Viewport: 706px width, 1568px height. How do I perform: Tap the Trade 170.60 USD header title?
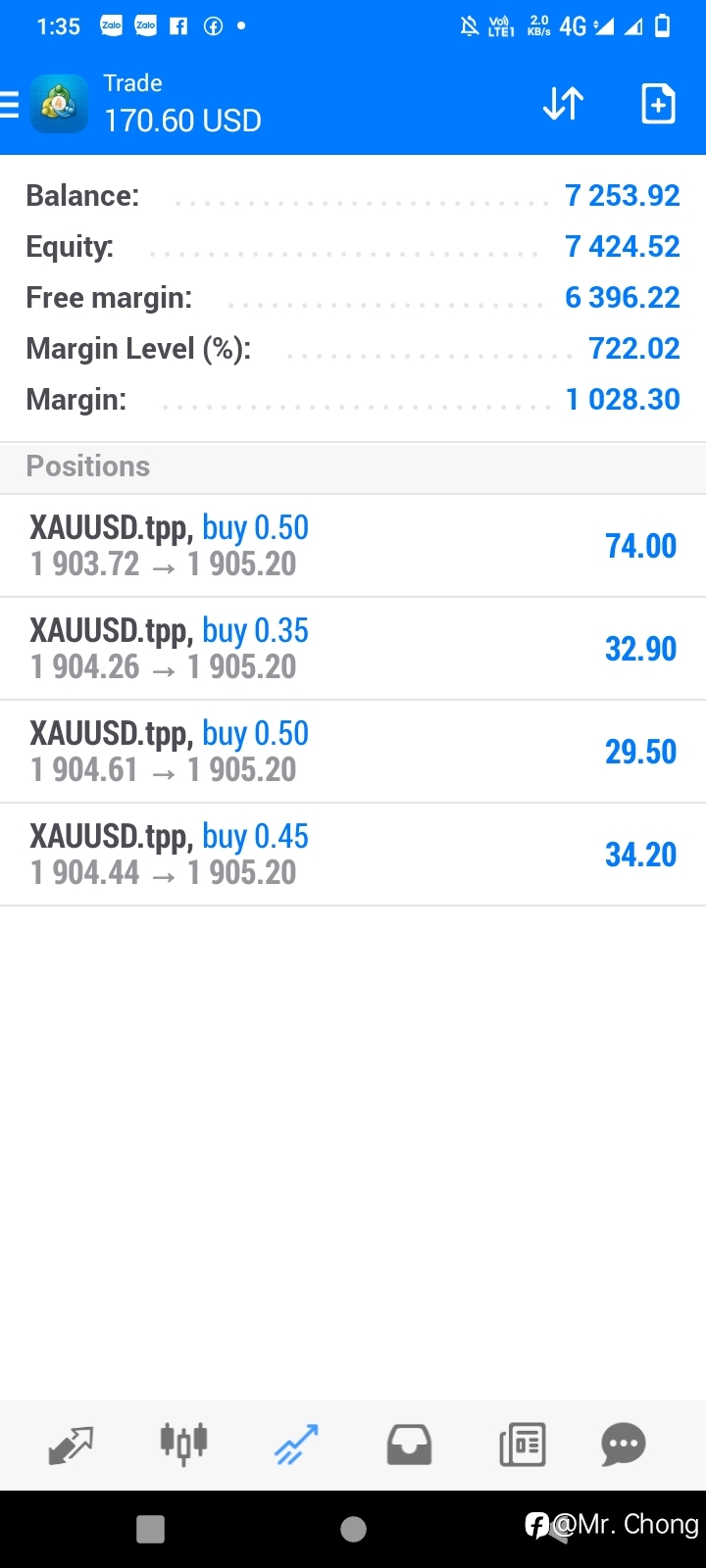coord(182,103)
